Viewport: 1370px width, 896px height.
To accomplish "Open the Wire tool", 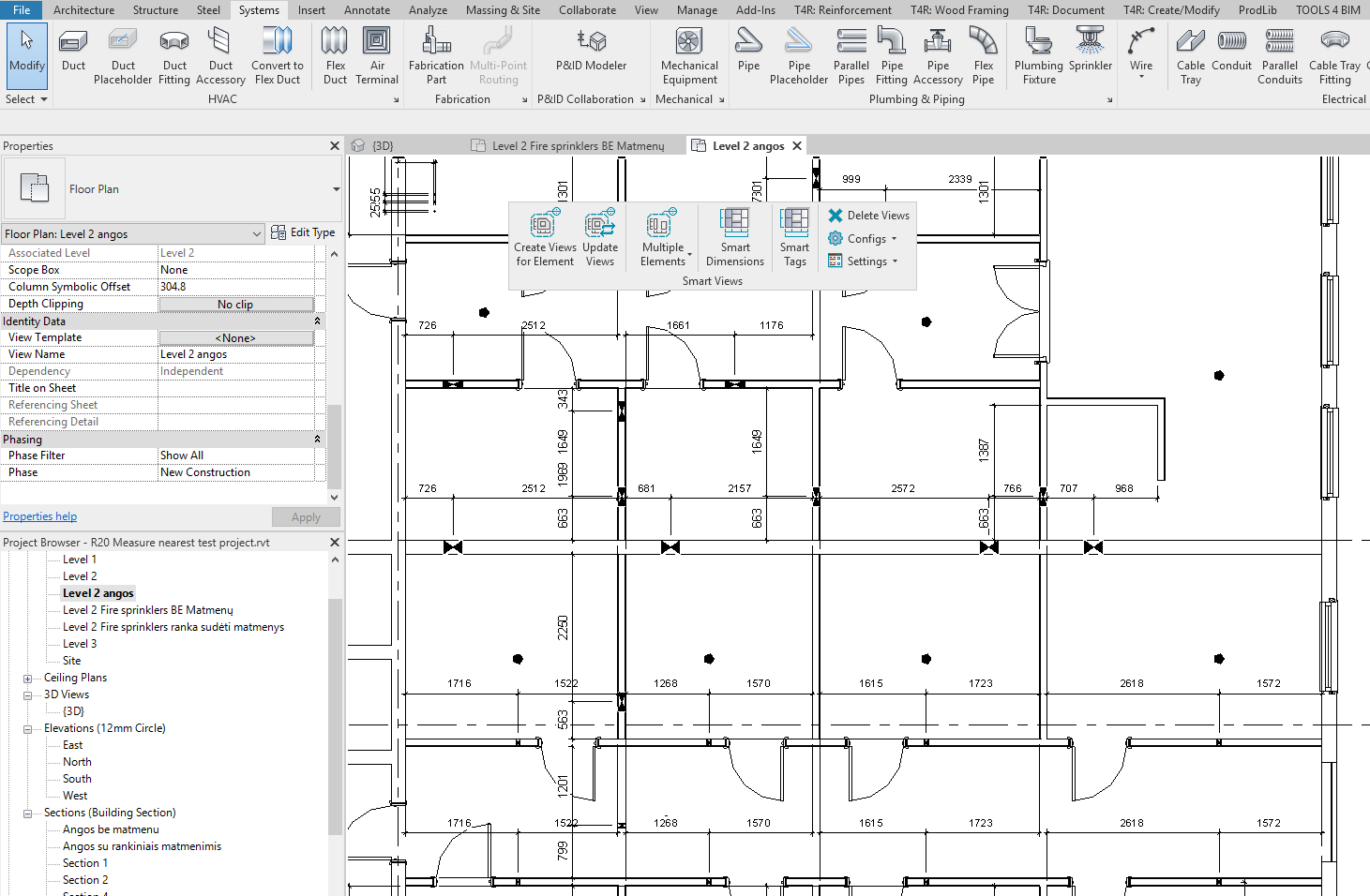I will pos(1141,52).
